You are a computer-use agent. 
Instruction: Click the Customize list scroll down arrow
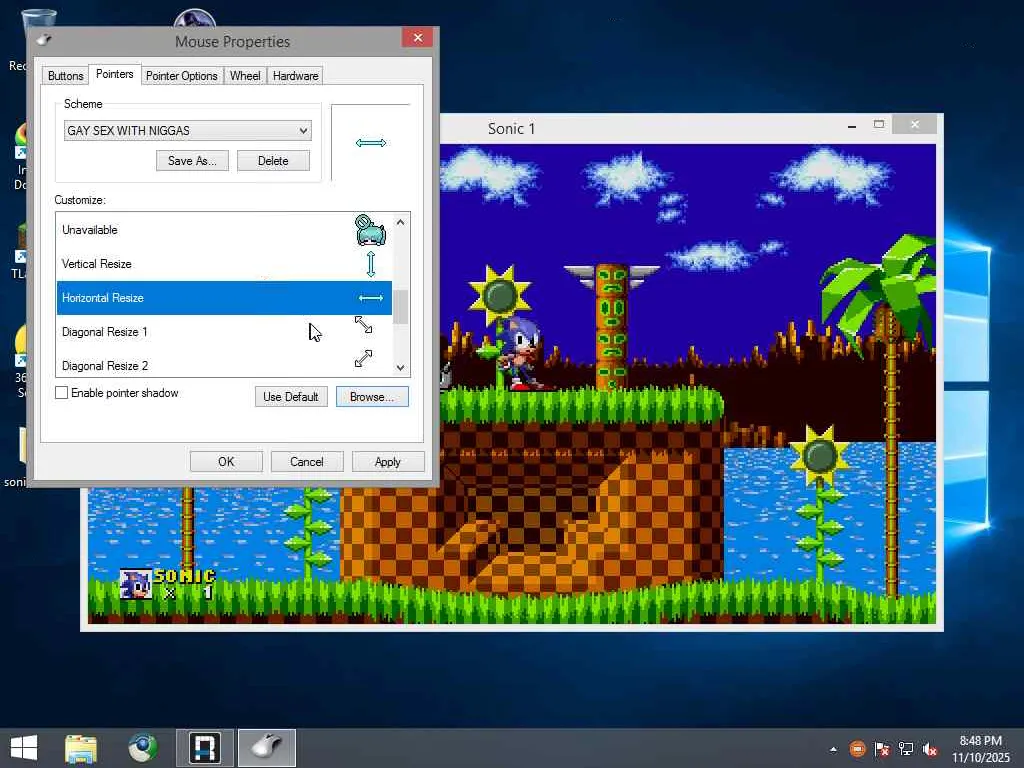click(400, 368)
